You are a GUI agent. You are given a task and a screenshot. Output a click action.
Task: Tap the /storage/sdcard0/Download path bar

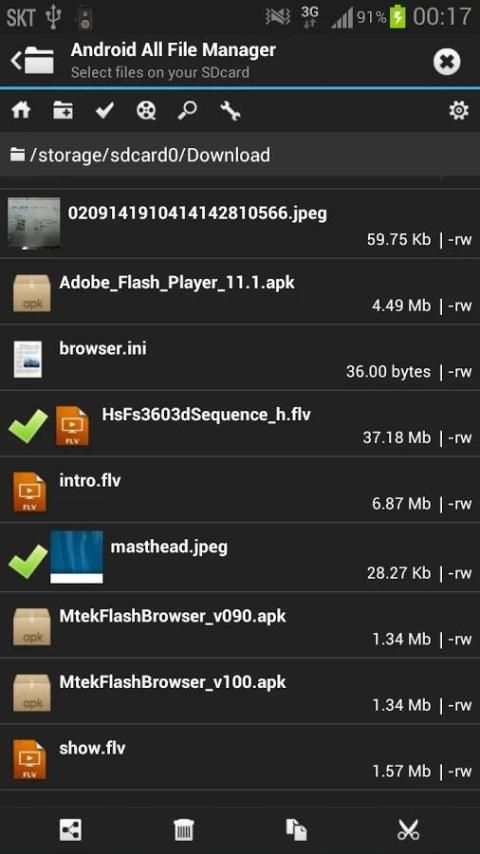[240, 155]
